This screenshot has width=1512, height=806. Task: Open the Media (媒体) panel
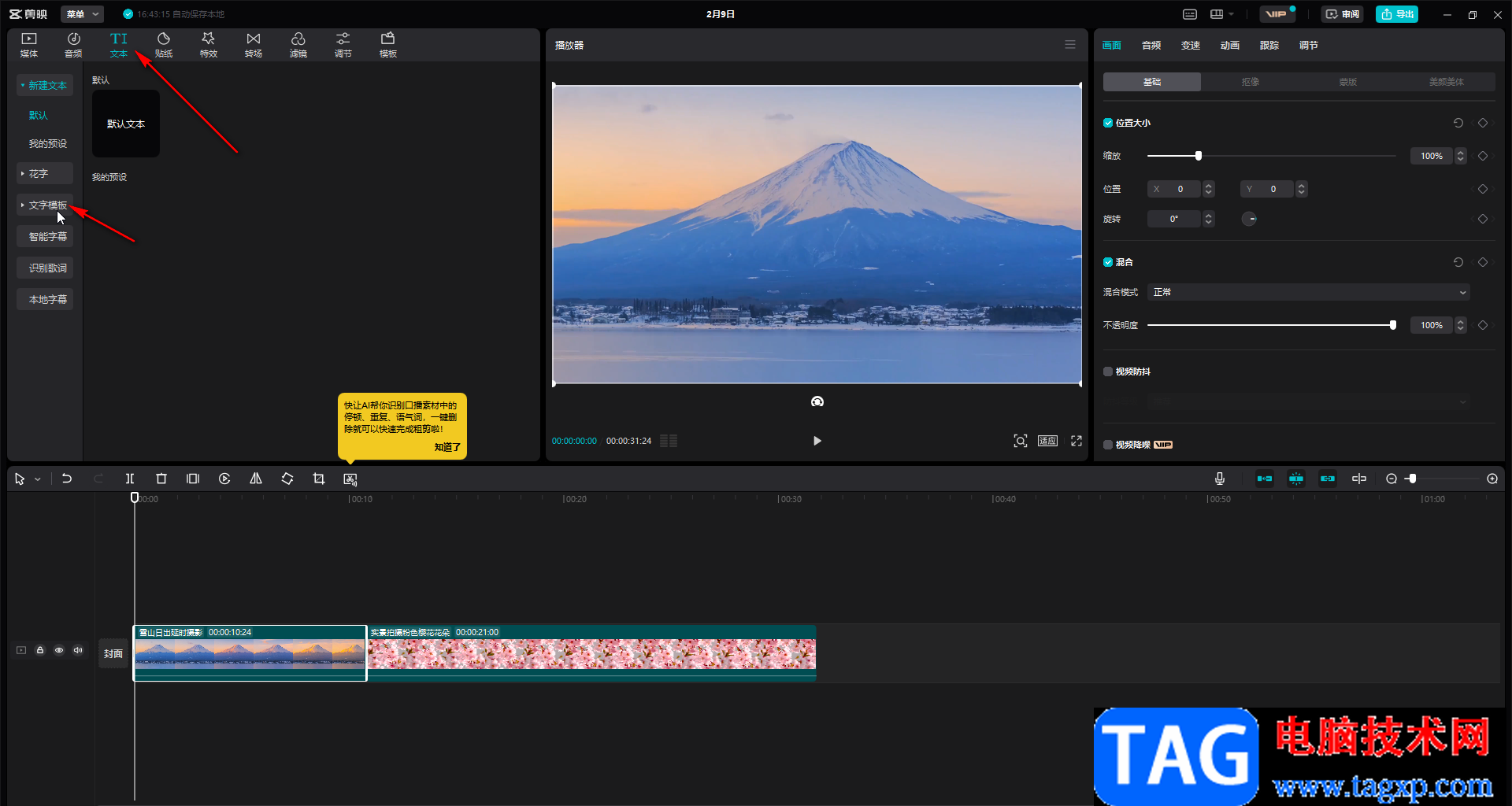[x=29, y=45]
